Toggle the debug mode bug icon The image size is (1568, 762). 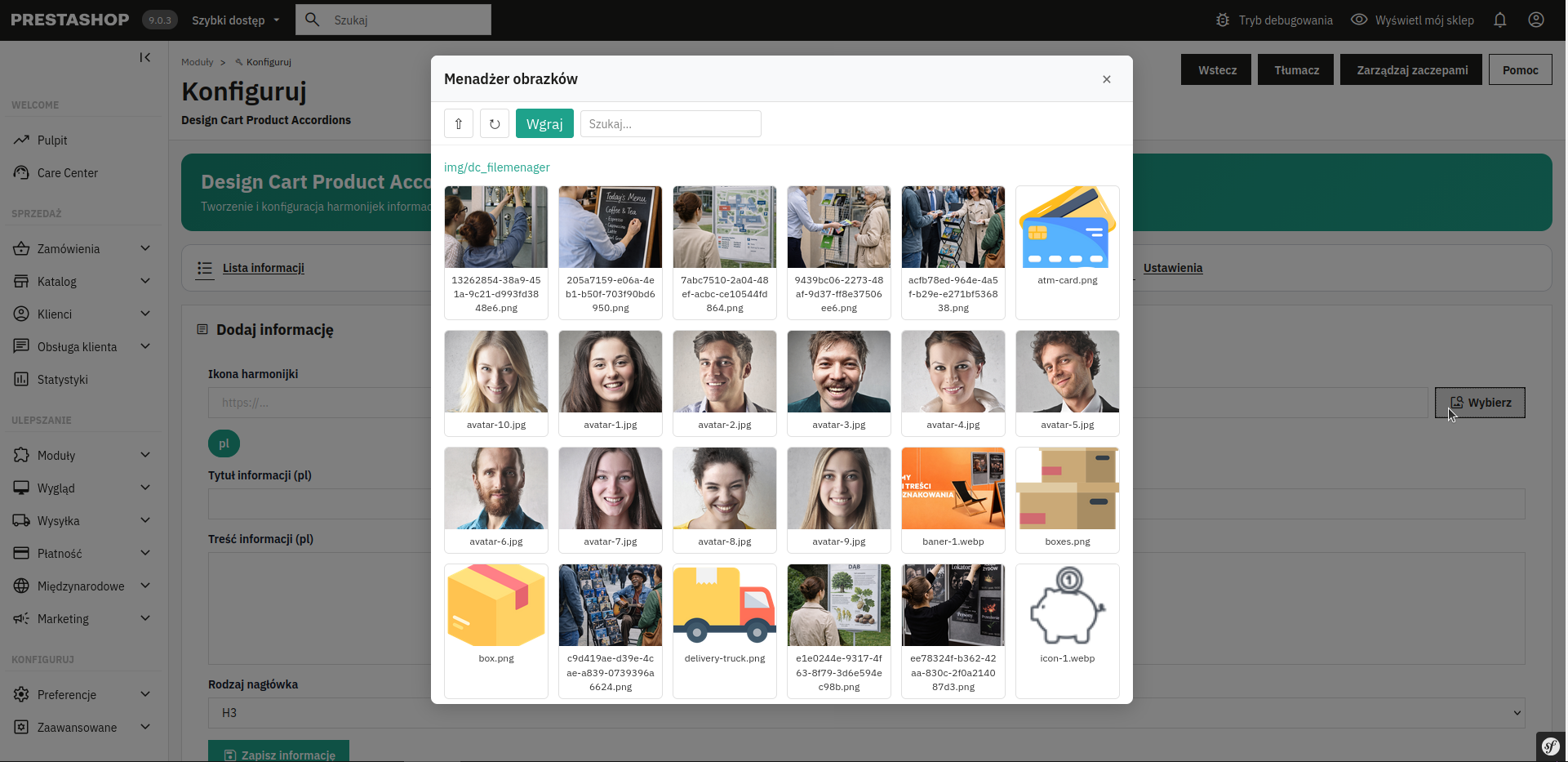1223,20
